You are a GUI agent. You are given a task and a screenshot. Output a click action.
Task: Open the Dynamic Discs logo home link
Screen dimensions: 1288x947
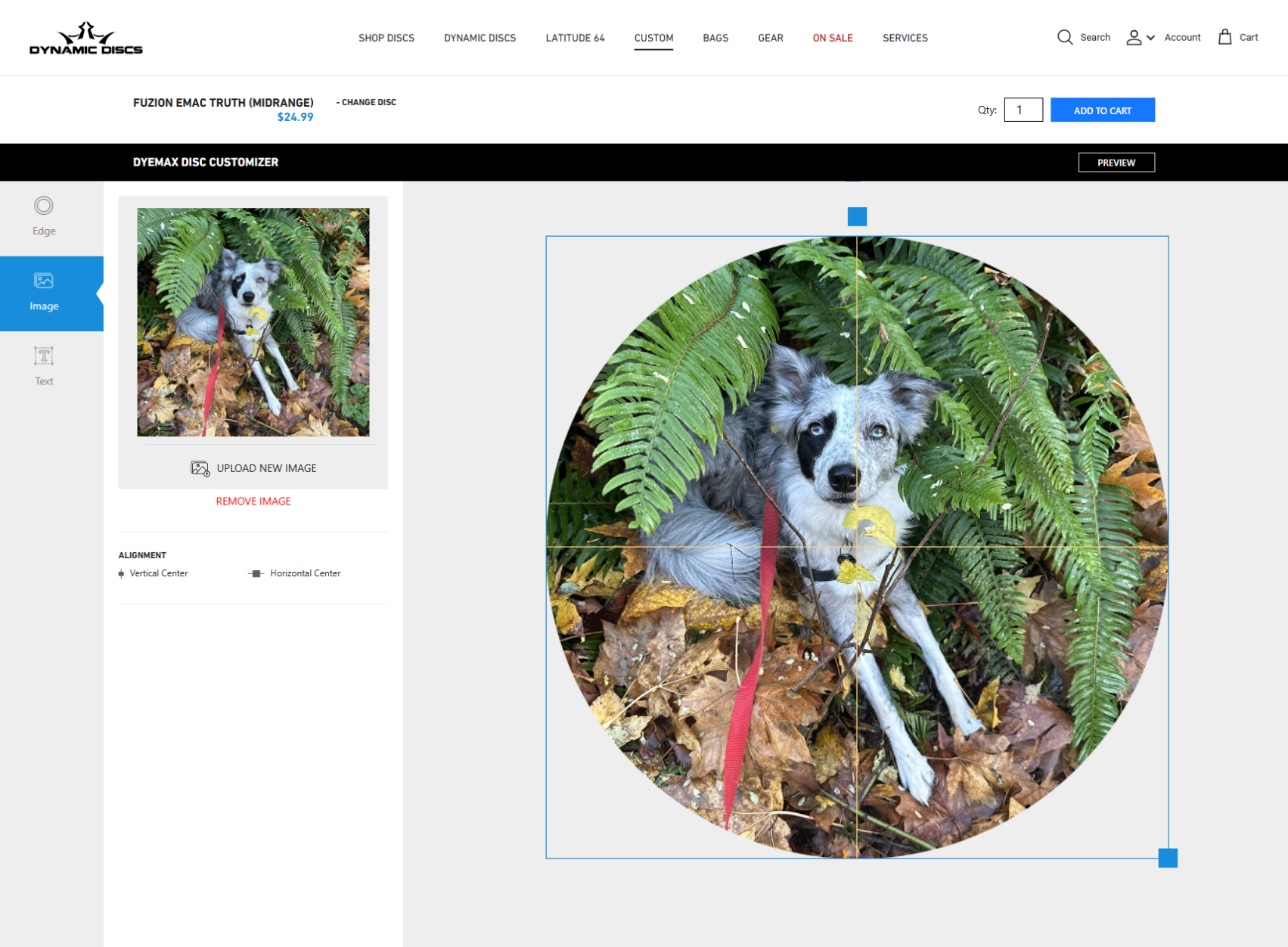[85, 38]
